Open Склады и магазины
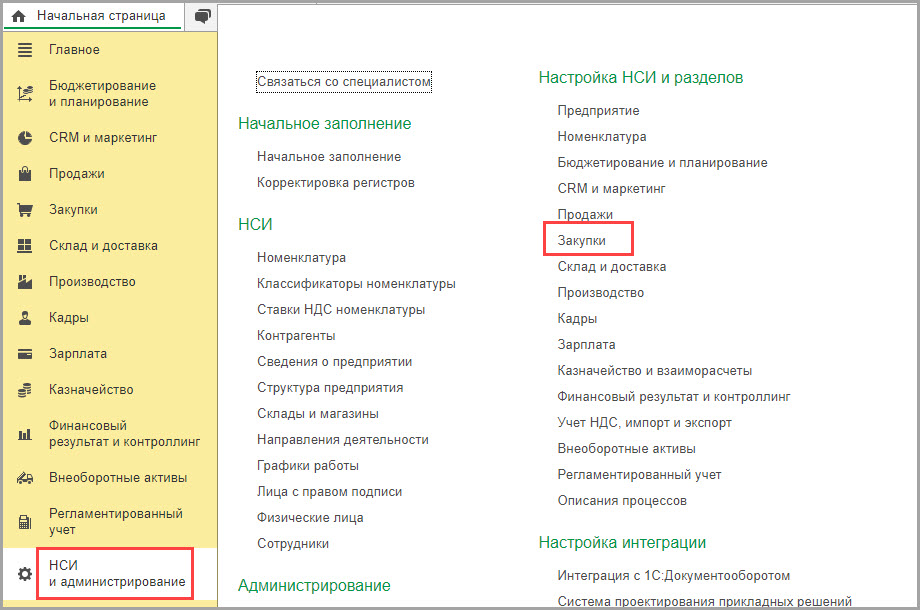 [318, 414]
